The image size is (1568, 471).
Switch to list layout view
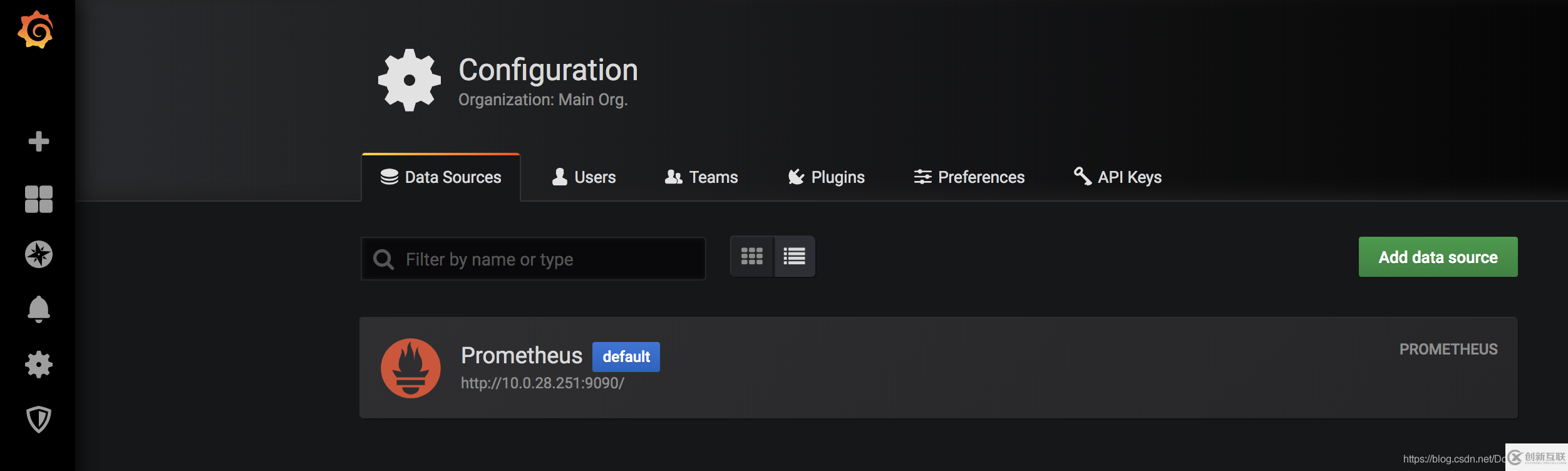[x=795, y=256]
